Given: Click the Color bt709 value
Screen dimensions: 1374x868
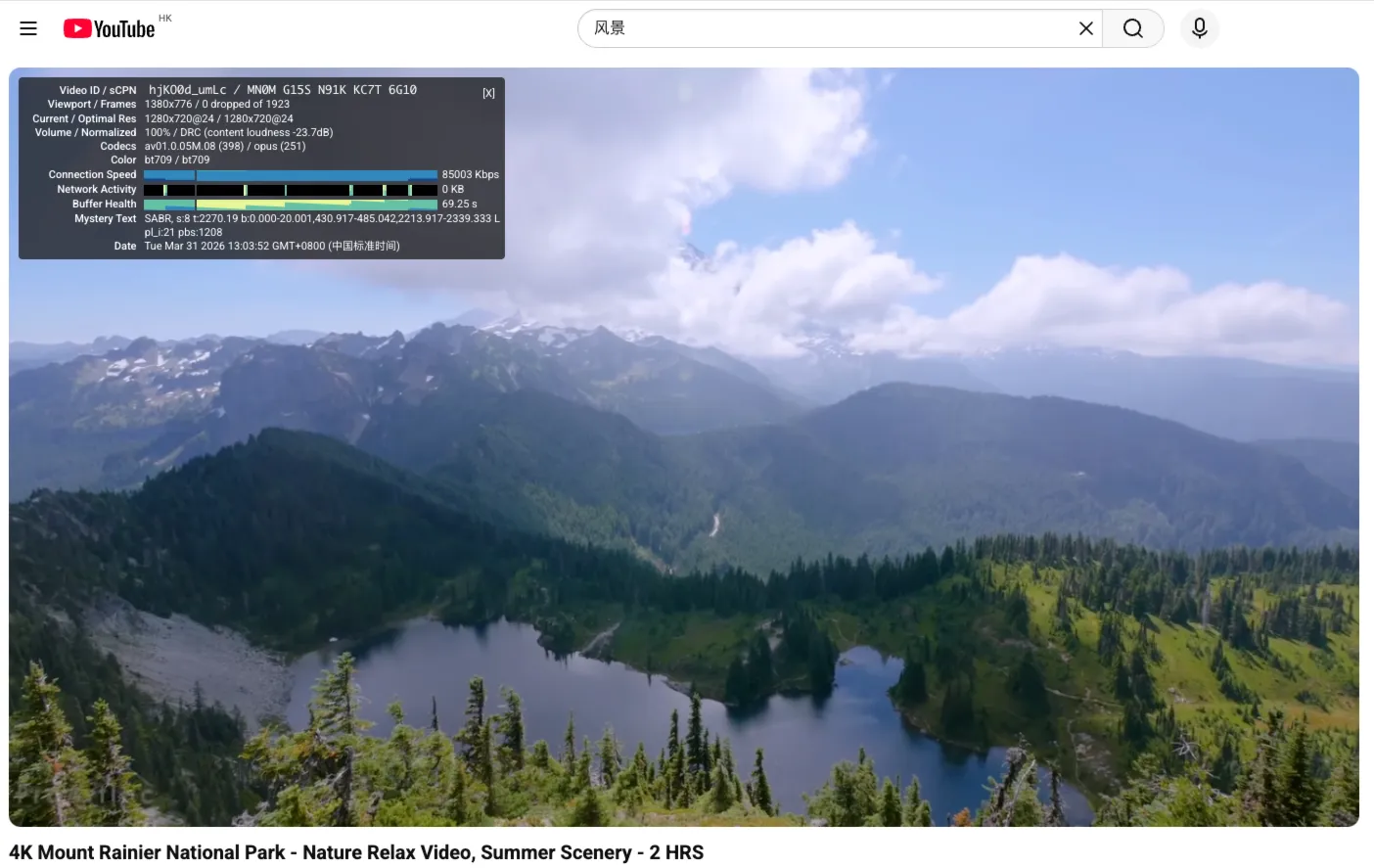Looking at the screenshot, I should [x=177, y=160].
